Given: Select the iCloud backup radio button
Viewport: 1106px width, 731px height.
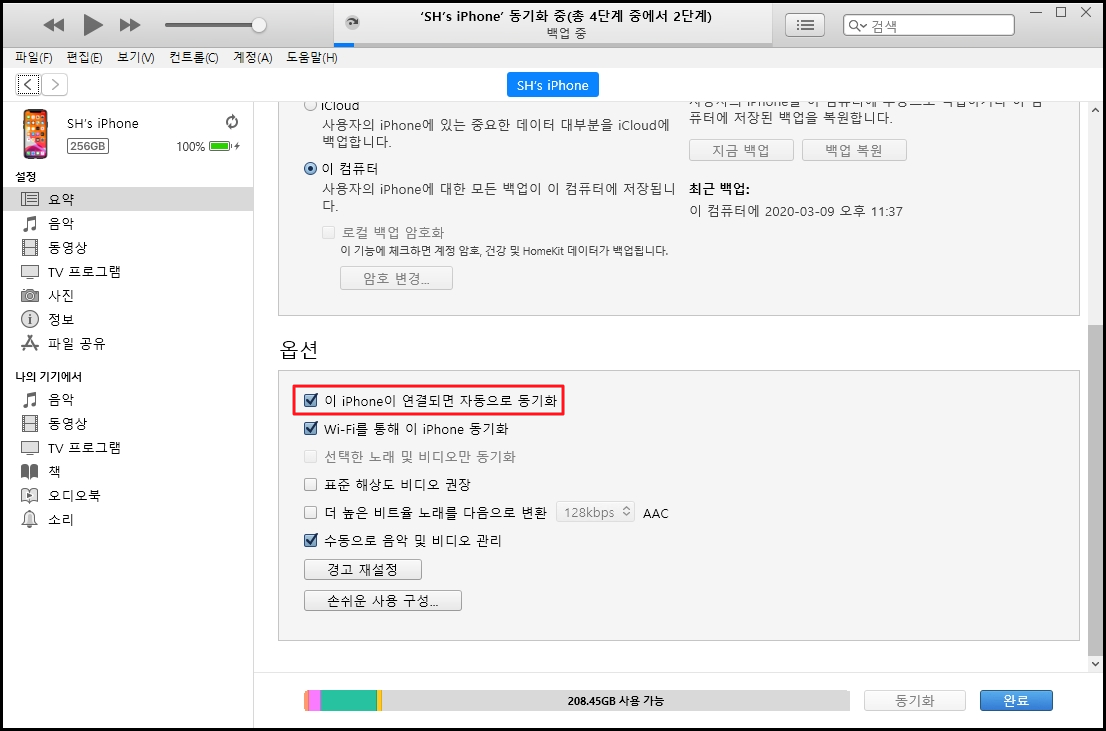Looking at the screenshot, I should point(310,106).
